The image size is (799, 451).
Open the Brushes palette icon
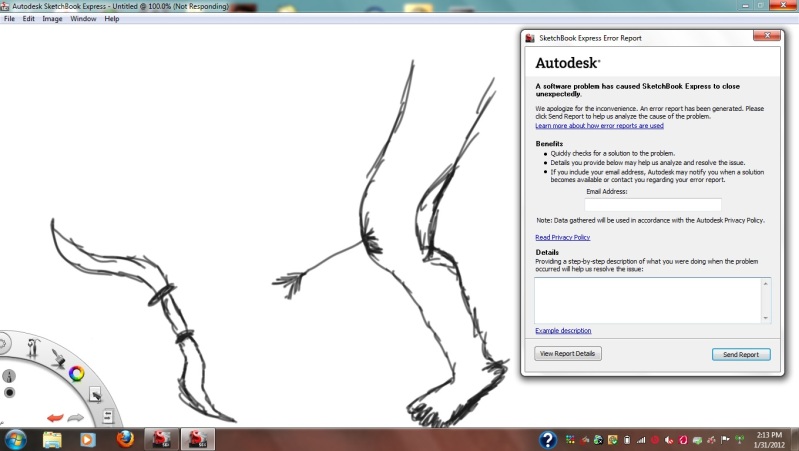pyautogui.click(x=57, y=358)
